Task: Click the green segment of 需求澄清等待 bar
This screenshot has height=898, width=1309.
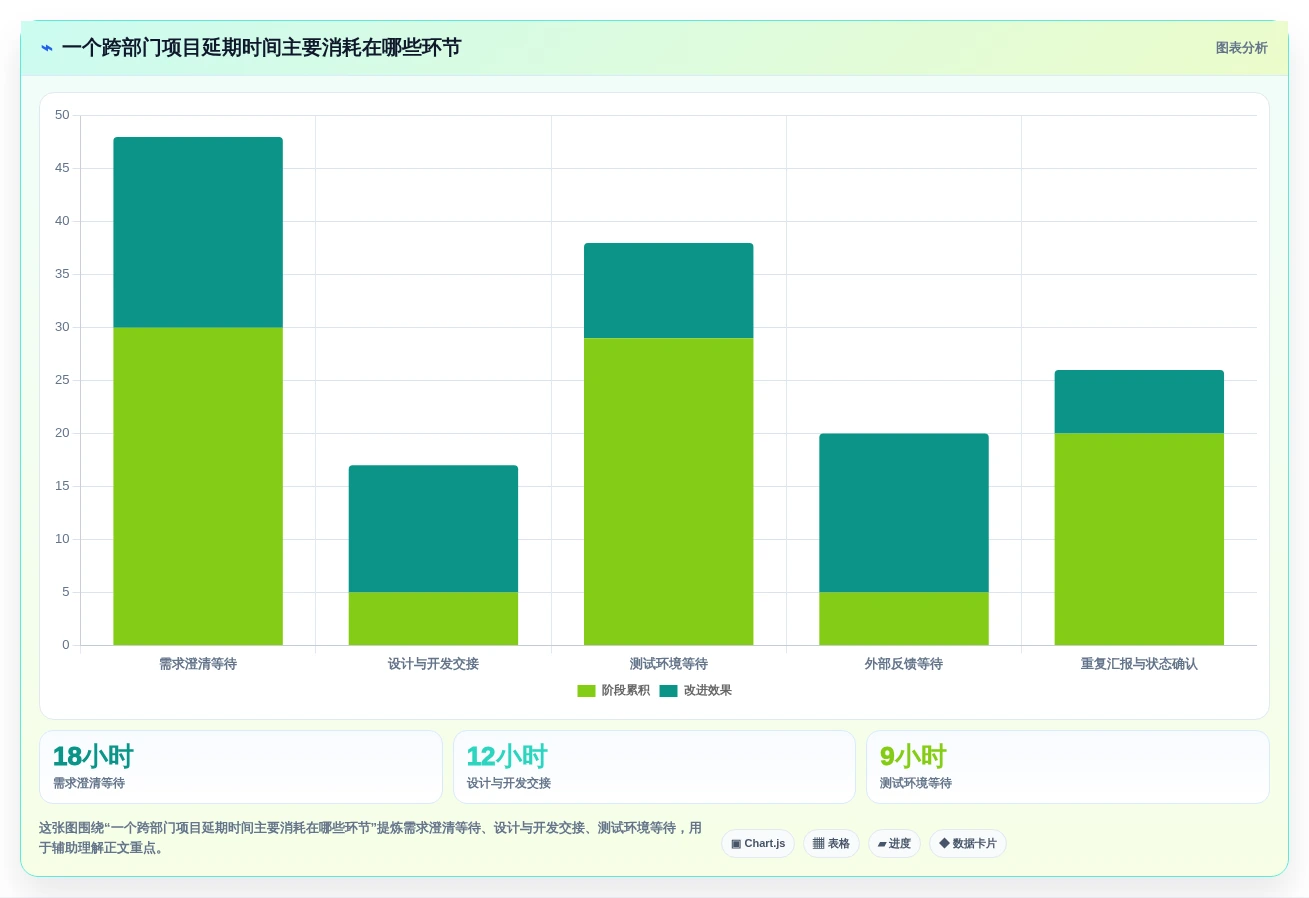Action: 198,486
